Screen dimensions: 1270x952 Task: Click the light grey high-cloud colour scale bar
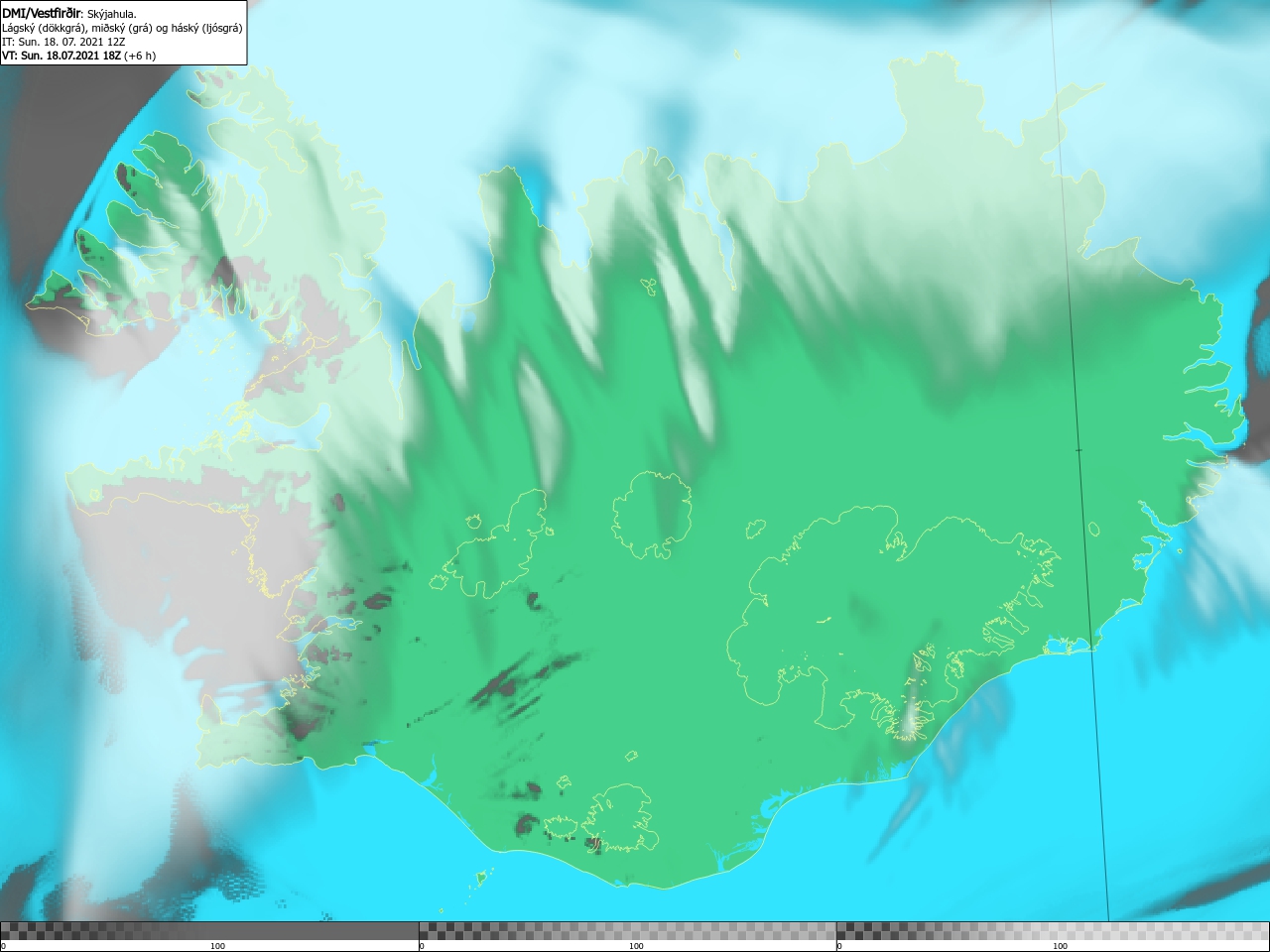(1053, 930)
